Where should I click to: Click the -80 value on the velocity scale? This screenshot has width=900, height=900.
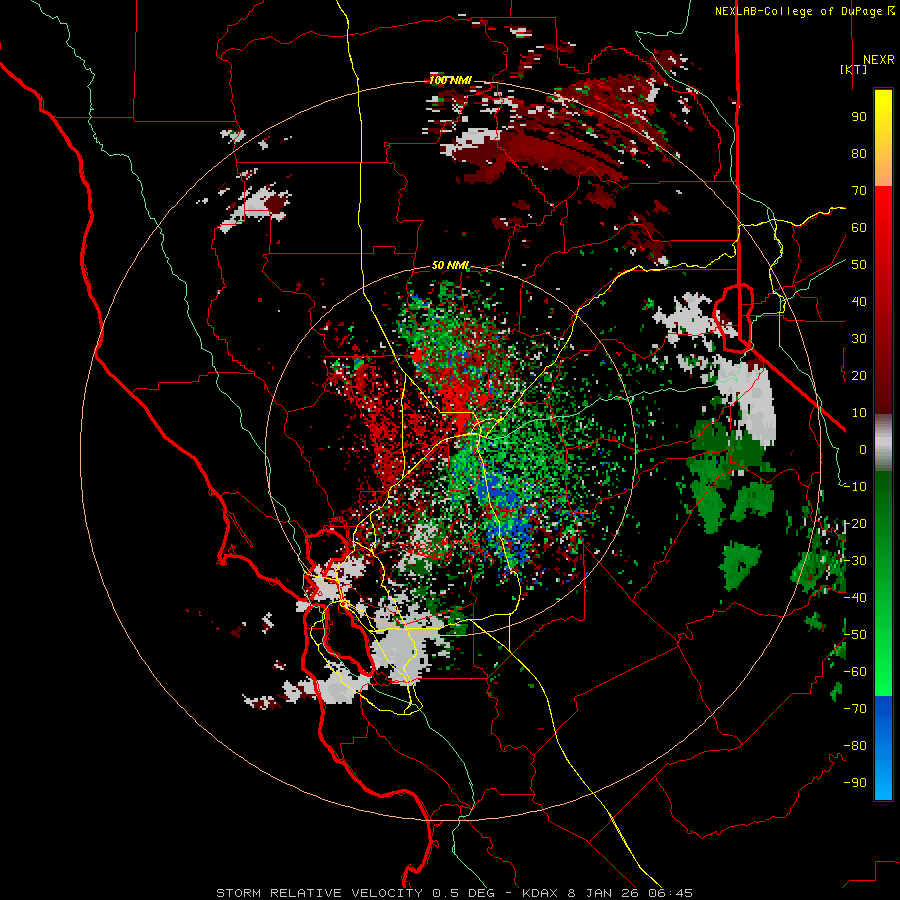point(855,746)
